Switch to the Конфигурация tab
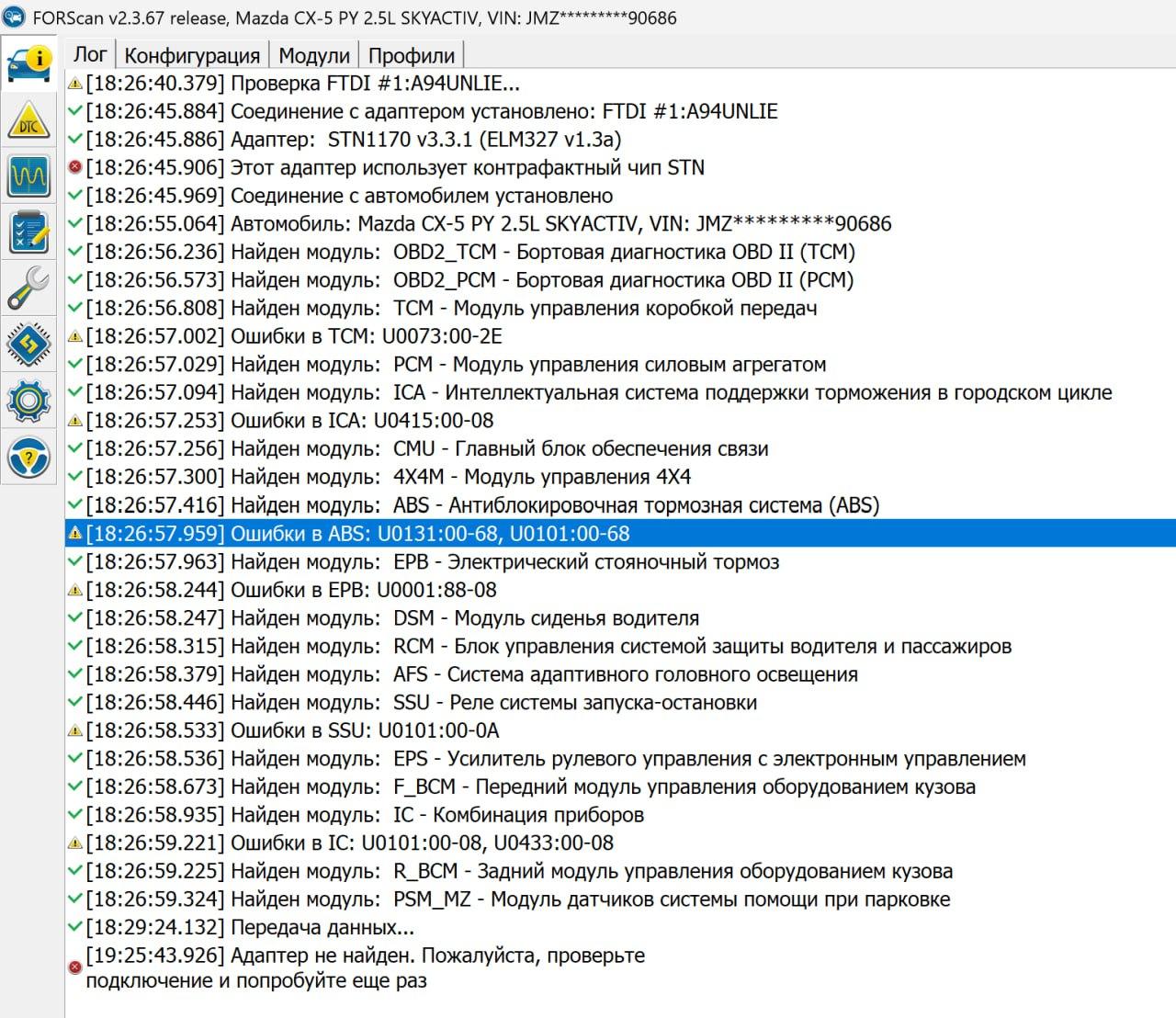 point(192,56)
